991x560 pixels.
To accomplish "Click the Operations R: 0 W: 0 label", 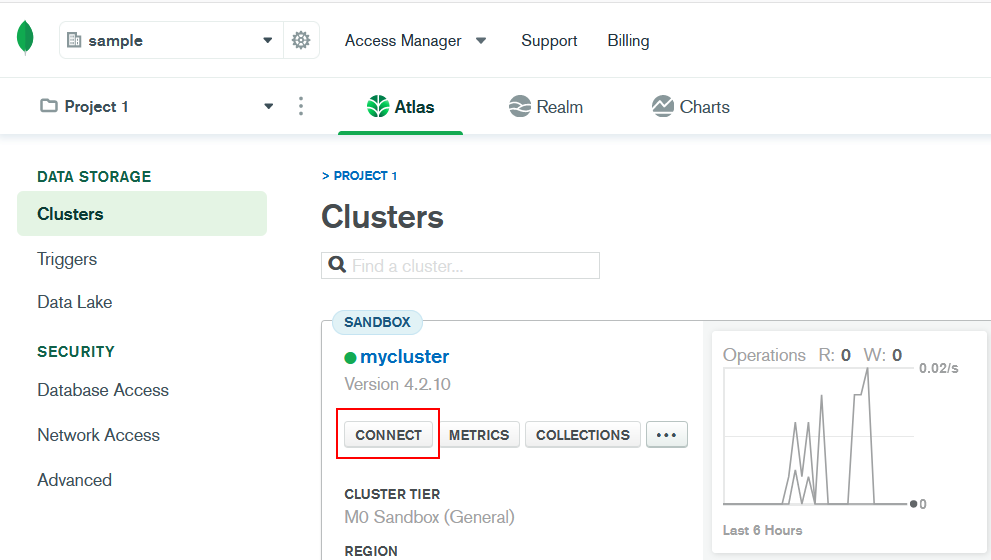I will (x=812, y=355).
